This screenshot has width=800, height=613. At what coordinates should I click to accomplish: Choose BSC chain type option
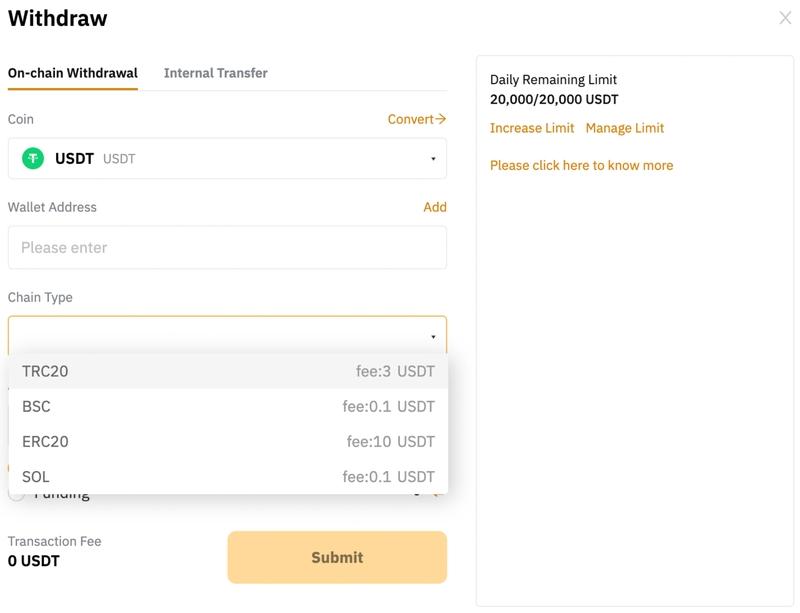[228, 406]
